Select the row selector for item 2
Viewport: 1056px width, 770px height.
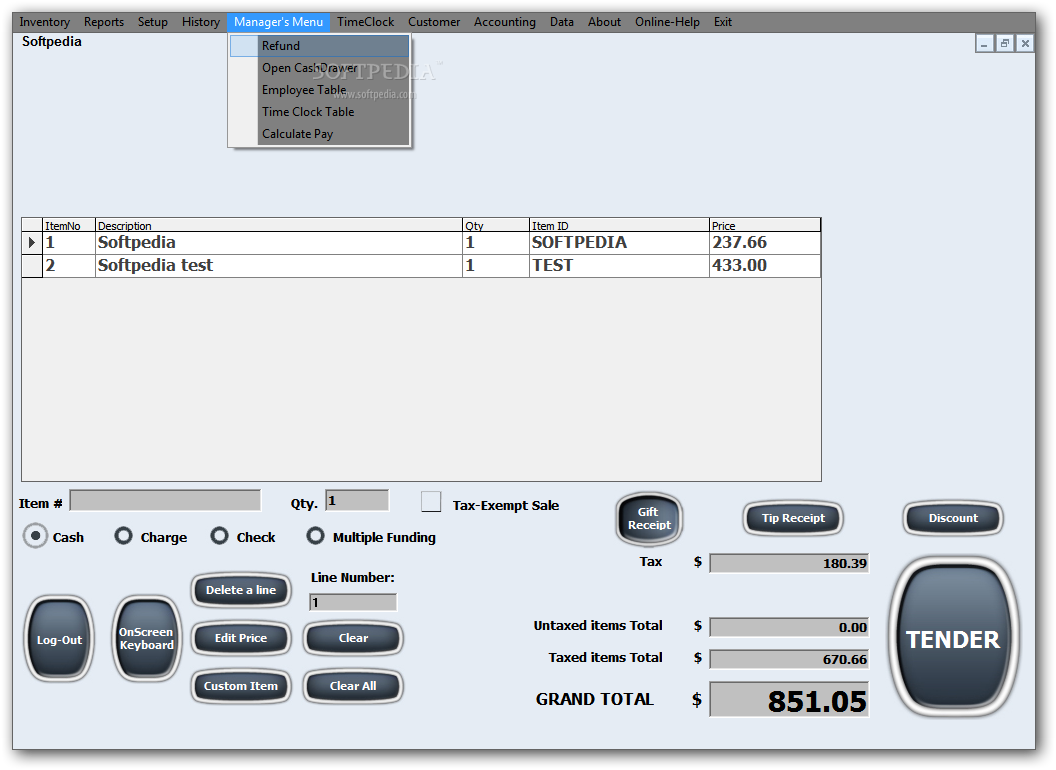point(32,265)
